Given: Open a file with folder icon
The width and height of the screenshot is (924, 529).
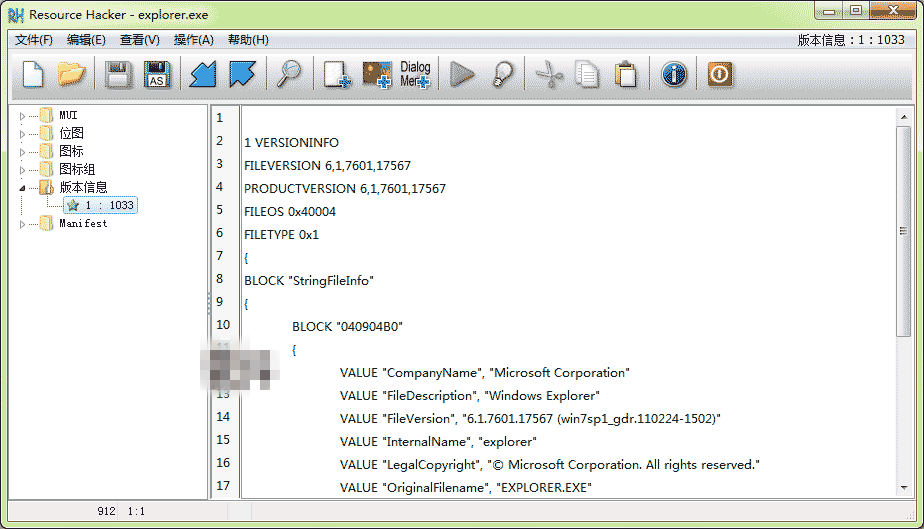Looking at the screenshot, I should [x=71, y=75].
